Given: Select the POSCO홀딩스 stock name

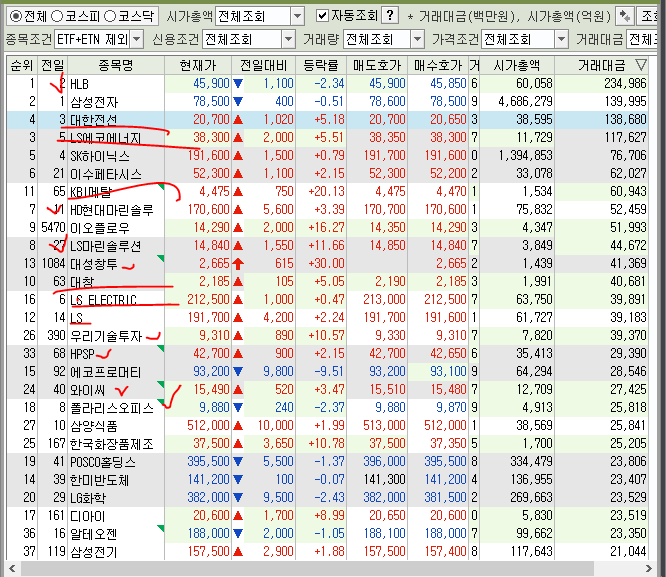Looking at the screenshot, I should pyautogui.click(x=103, y=462).
